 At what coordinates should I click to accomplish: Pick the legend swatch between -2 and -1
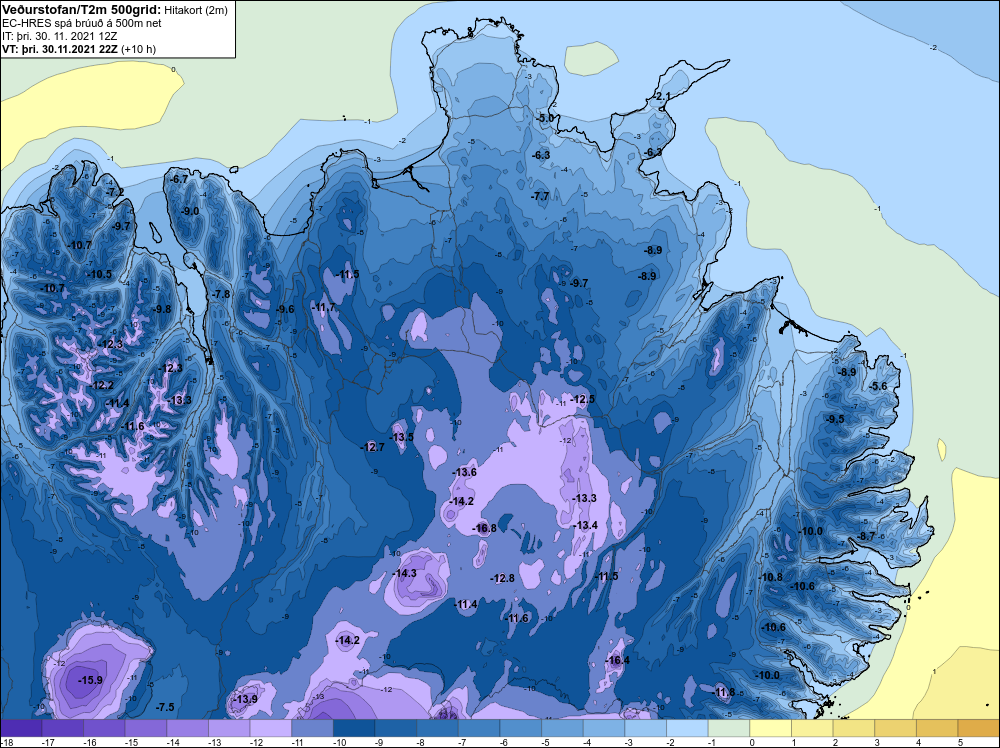(687, 728)
